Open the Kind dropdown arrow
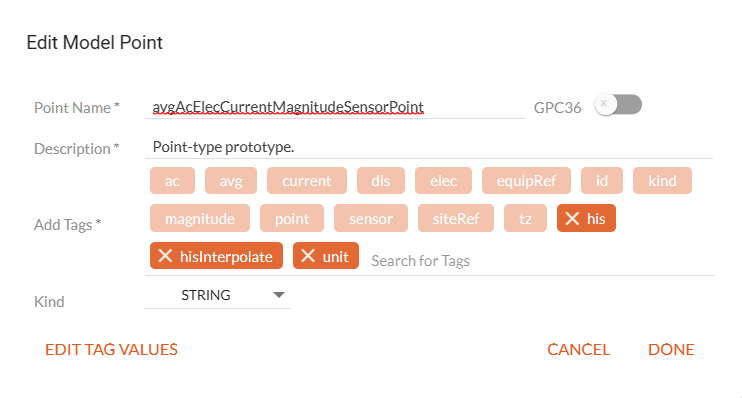The image size is (742, 398). click(x=279, y=295)
